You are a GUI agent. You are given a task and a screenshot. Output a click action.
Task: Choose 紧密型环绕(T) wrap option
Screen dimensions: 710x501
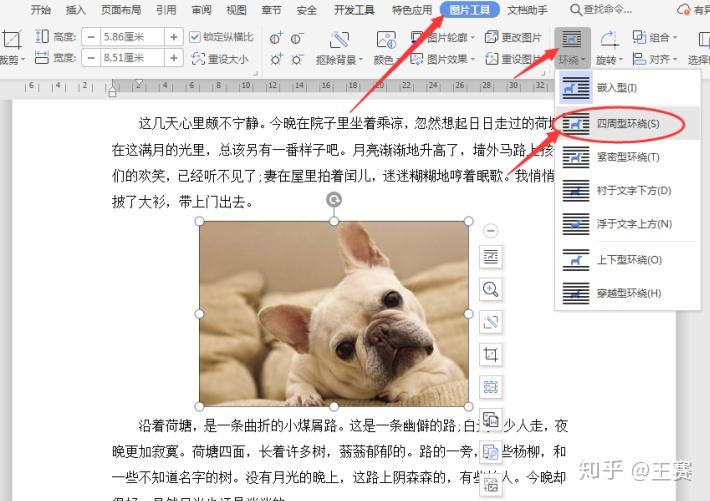628,157
